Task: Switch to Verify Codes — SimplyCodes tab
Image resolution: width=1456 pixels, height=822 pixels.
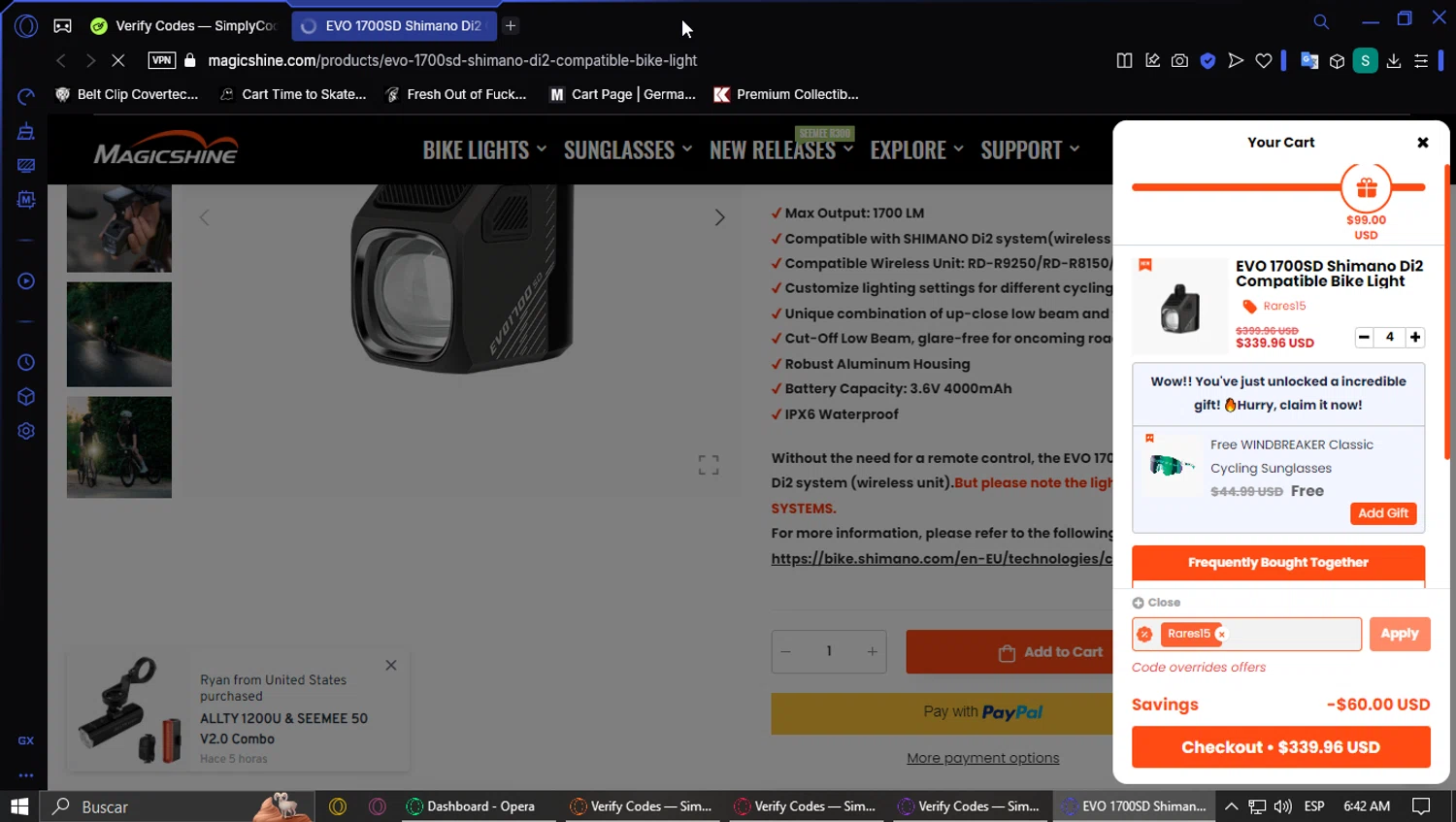Action: pyautogui.click(x=183, y=26)
